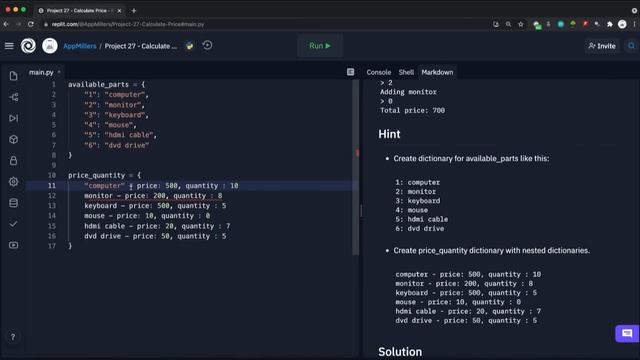Click line 16 dvd drive text
Image resolution: width=640 pixels, height=360 pixels.
point(155,236)
